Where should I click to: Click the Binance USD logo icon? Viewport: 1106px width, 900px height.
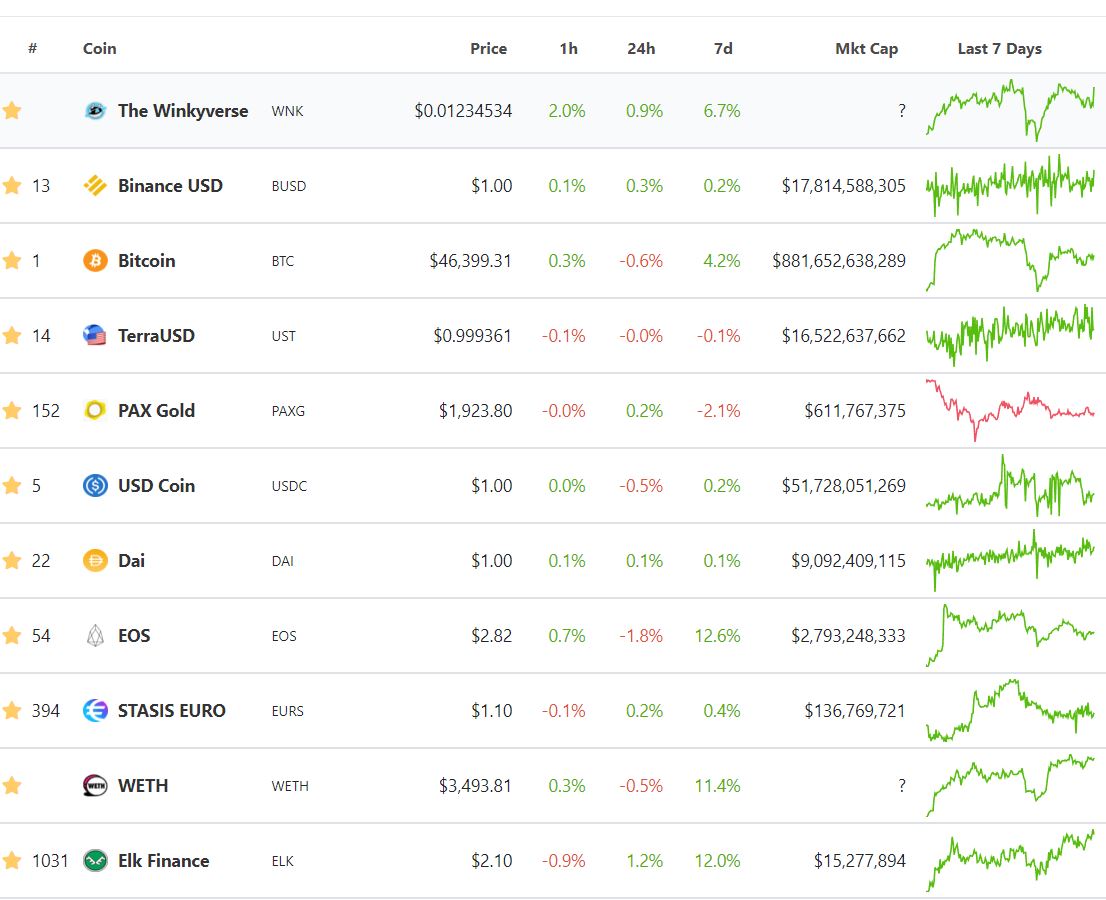[95, 186]
